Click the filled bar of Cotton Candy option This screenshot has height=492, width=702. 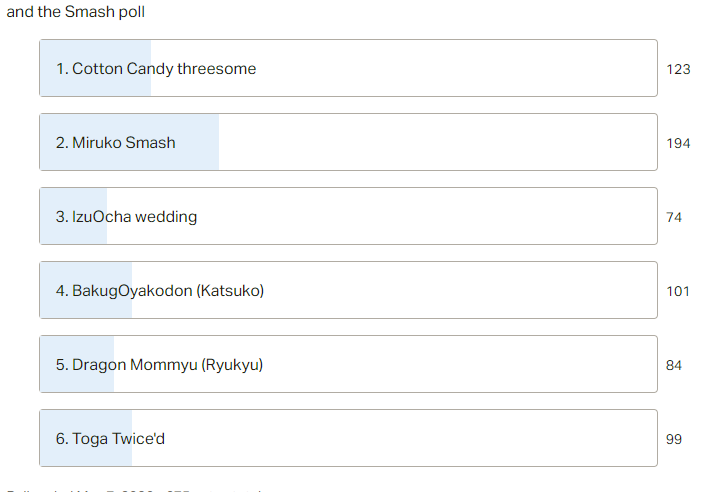pos(95,68)
